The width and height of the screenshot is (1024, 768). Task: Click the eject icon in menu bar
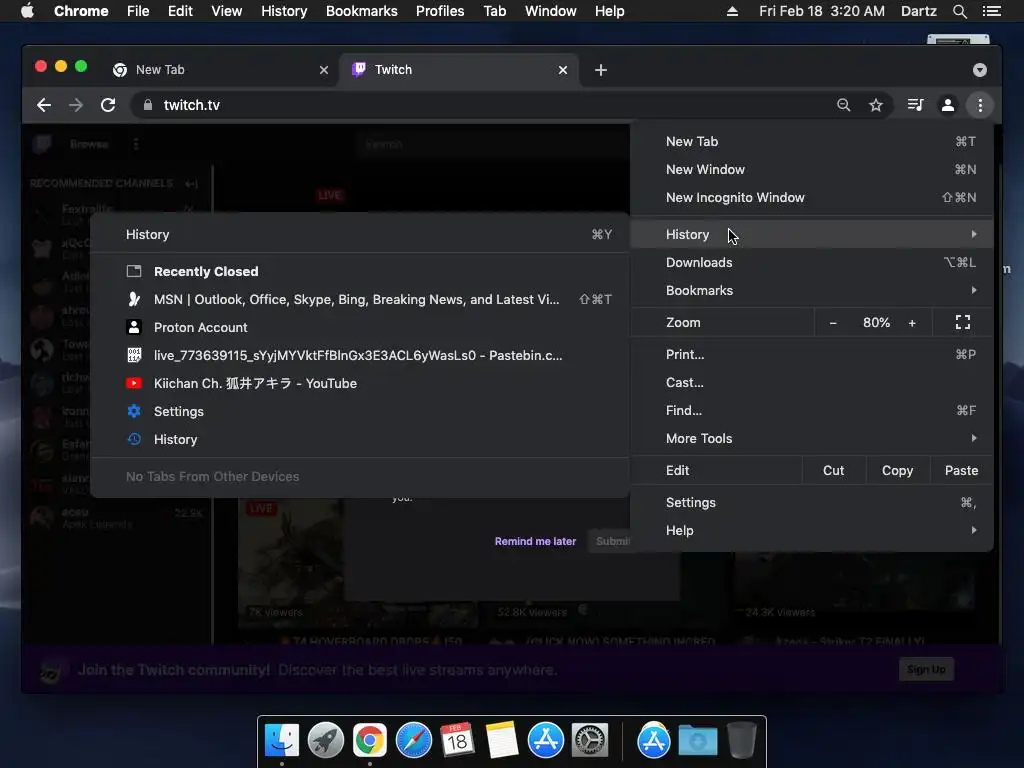click(x=732, y=11)
